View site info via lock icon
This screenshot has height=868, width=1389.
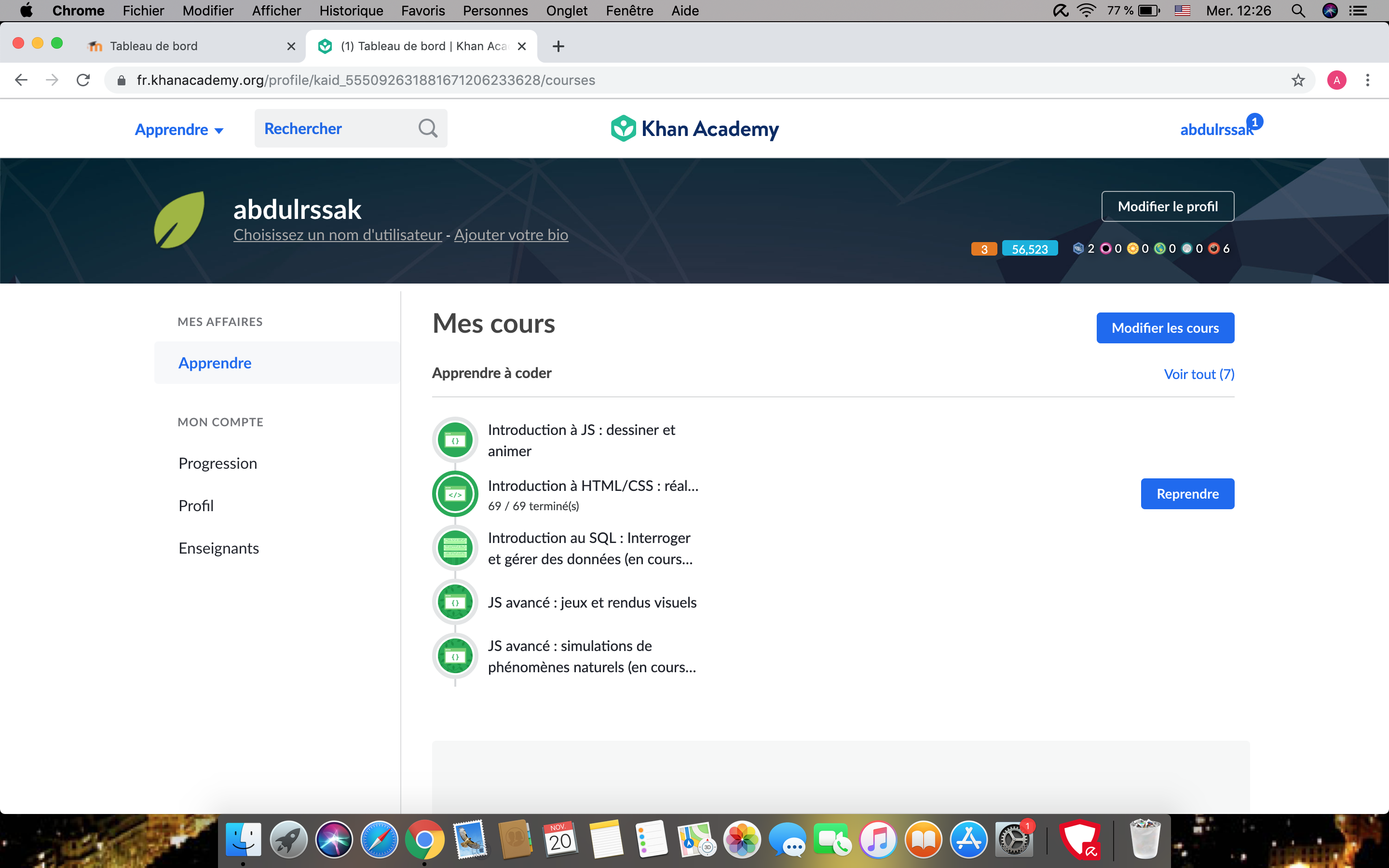coord(121,81)
